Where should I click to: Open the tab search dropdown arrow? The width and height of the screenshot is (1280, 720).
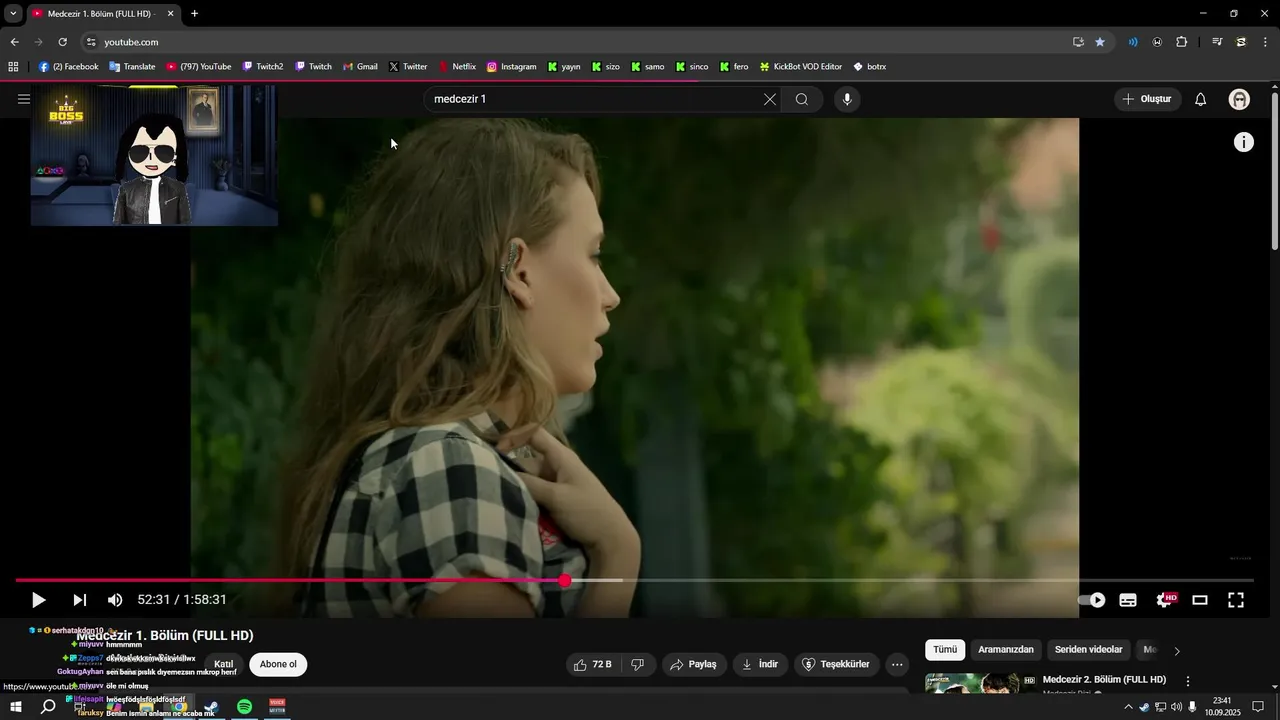coord(13,14)
